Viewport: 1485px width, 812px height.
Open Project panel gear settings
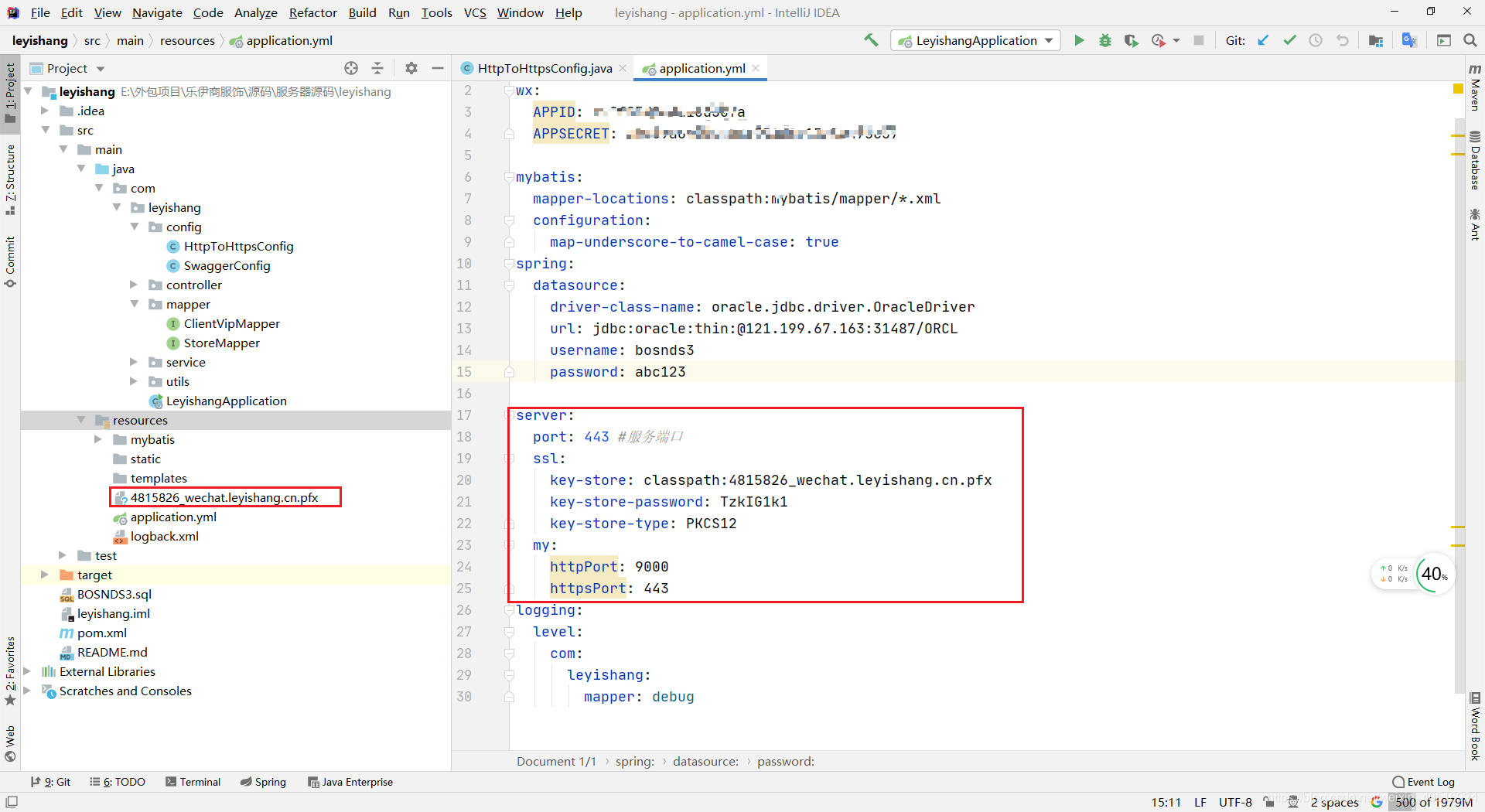pyautogui.click(x=411, y=68)
